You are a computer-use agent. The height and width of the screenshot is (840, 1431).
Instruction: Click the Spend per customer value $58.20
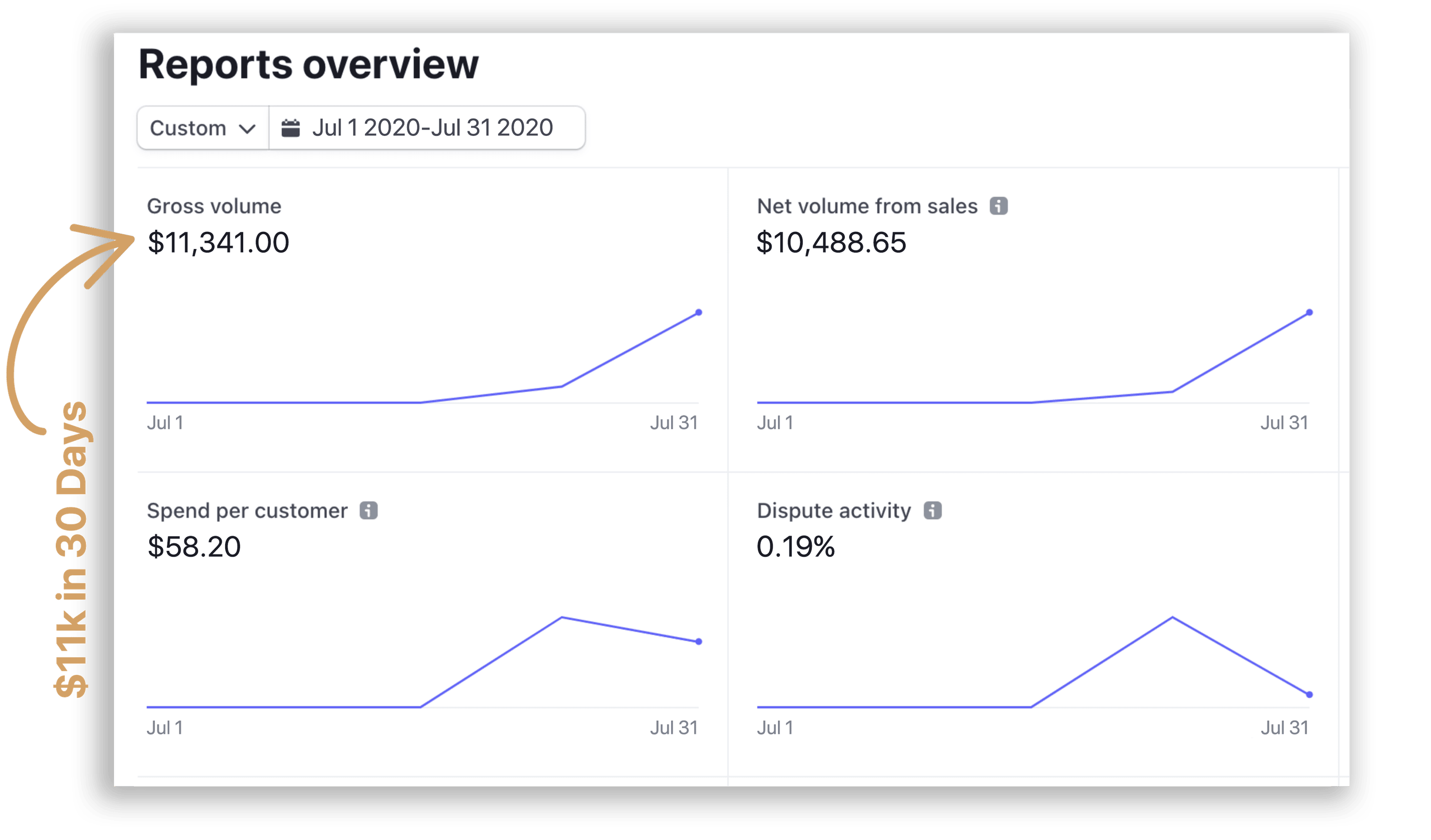click(x=194, y=547)
